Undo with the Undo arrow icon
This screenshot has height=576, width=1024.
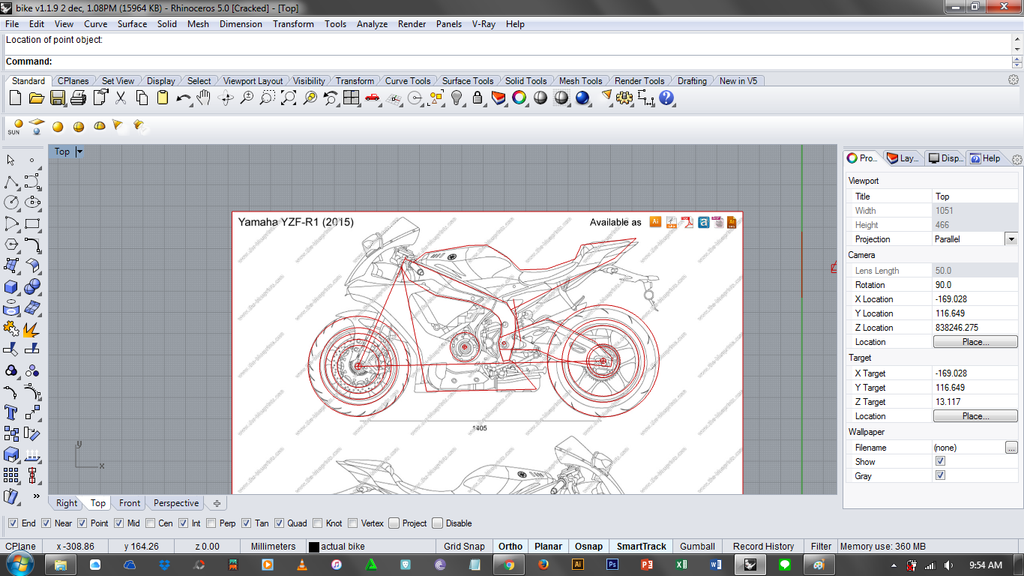[x=184, y=99]
